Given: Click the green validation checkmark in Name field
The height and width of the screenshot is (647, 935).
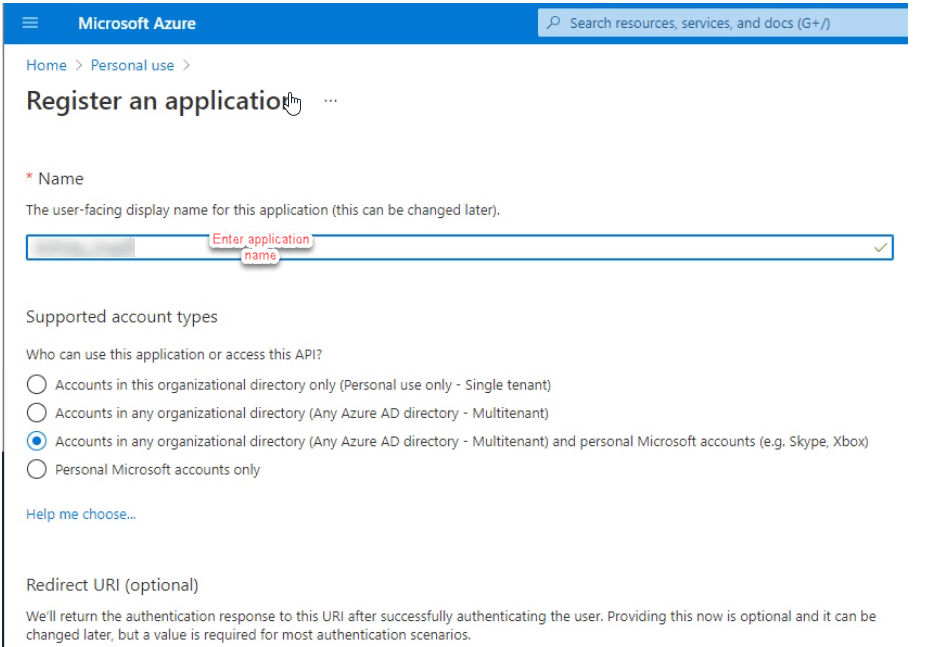Looking at the screenshot, I should (880, 247).
